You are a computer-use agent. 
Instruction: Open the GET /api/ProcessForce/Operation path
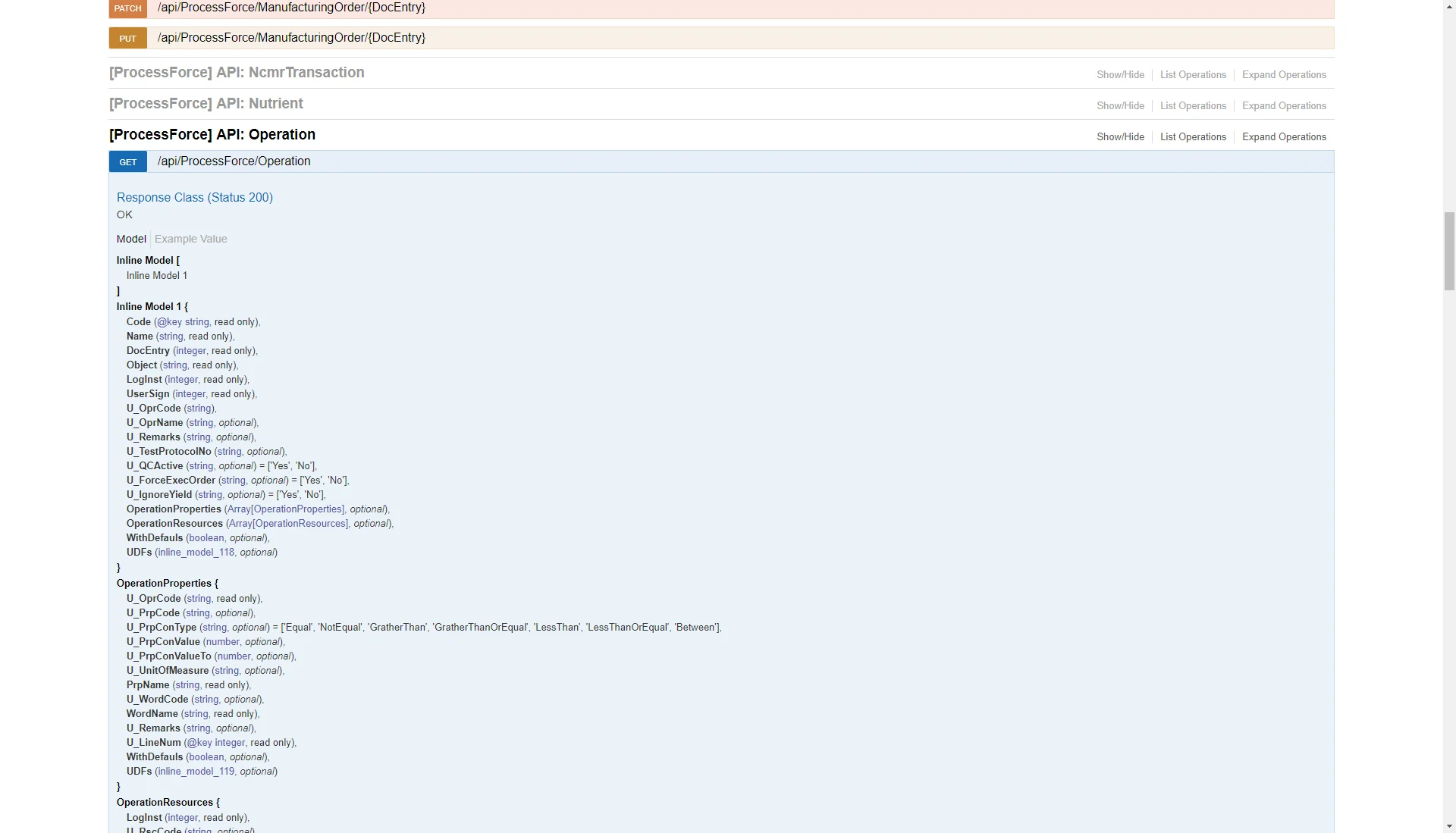click(x=234, y=161)
